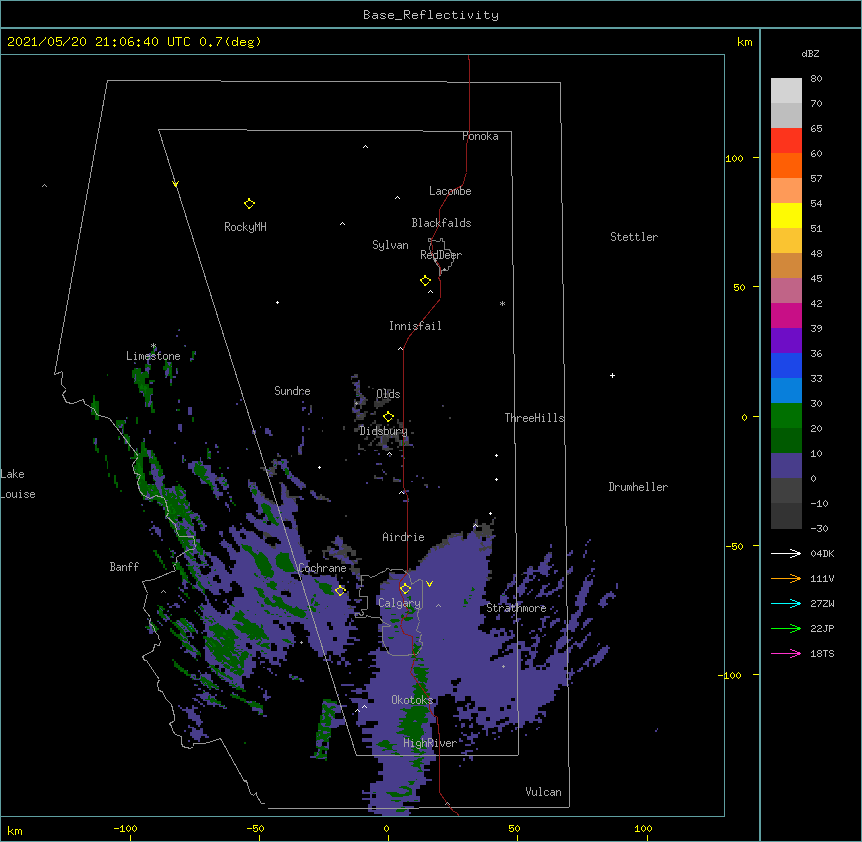Click the 04DK legend label
The image size is (862, 842).
(822, 553)
